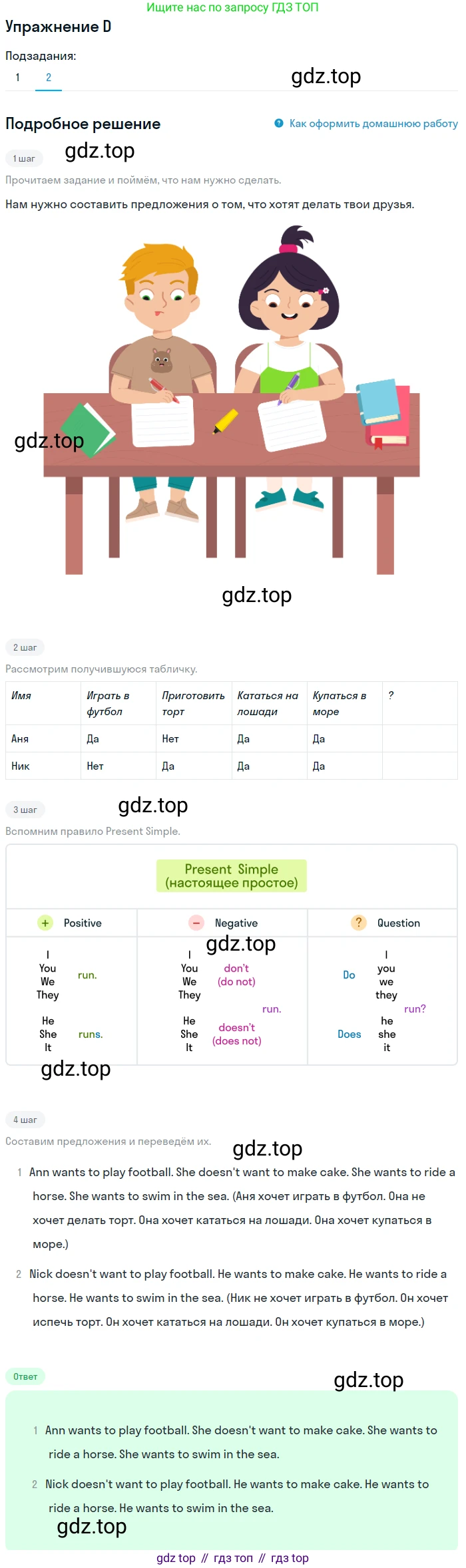
Task: Open the illustration of two kids at desk
Action: click(x=232, y=399)
